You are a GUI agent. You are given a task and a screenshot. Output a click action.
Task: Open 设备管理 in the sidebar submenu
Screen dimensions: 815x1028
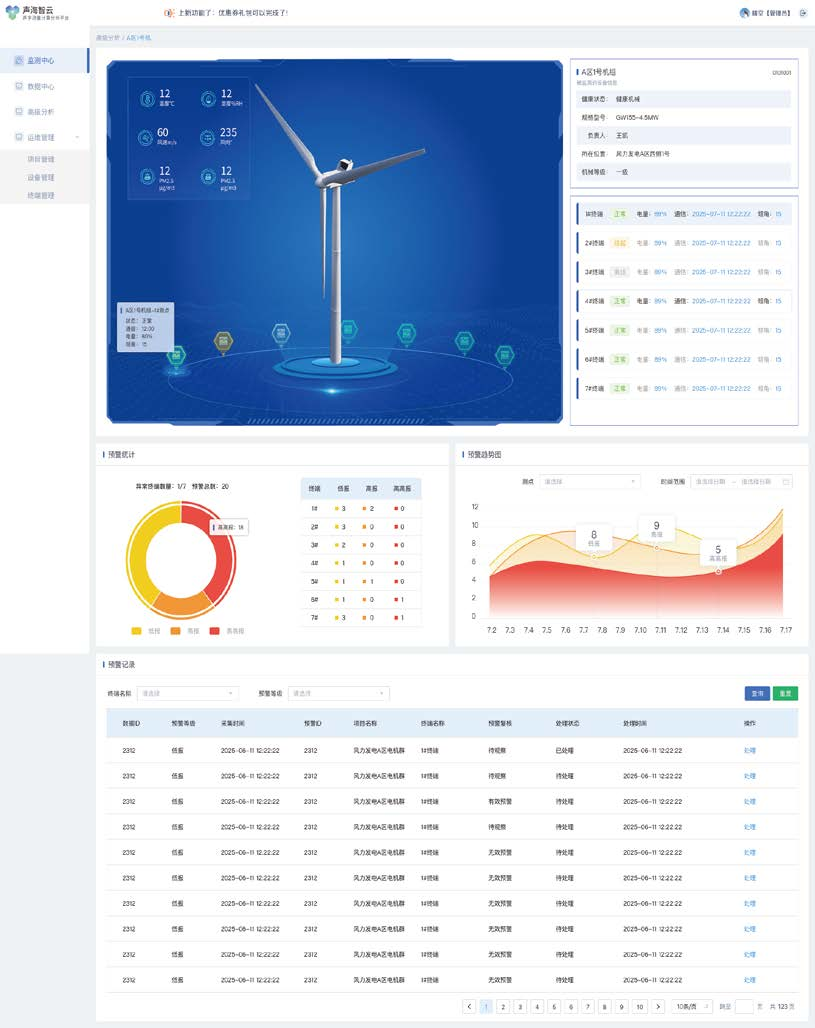click(41, 177)
